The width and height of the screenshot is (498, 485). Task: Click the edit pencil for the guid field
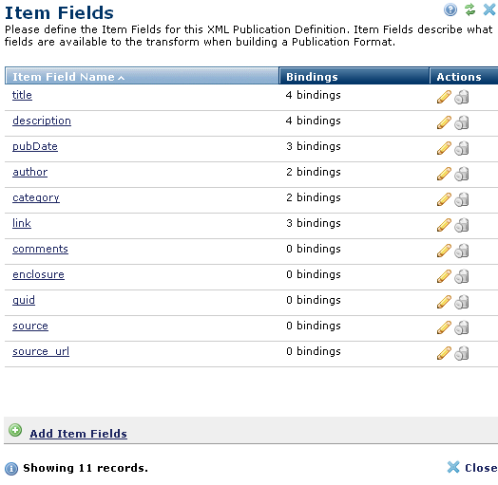coord(444,302)
